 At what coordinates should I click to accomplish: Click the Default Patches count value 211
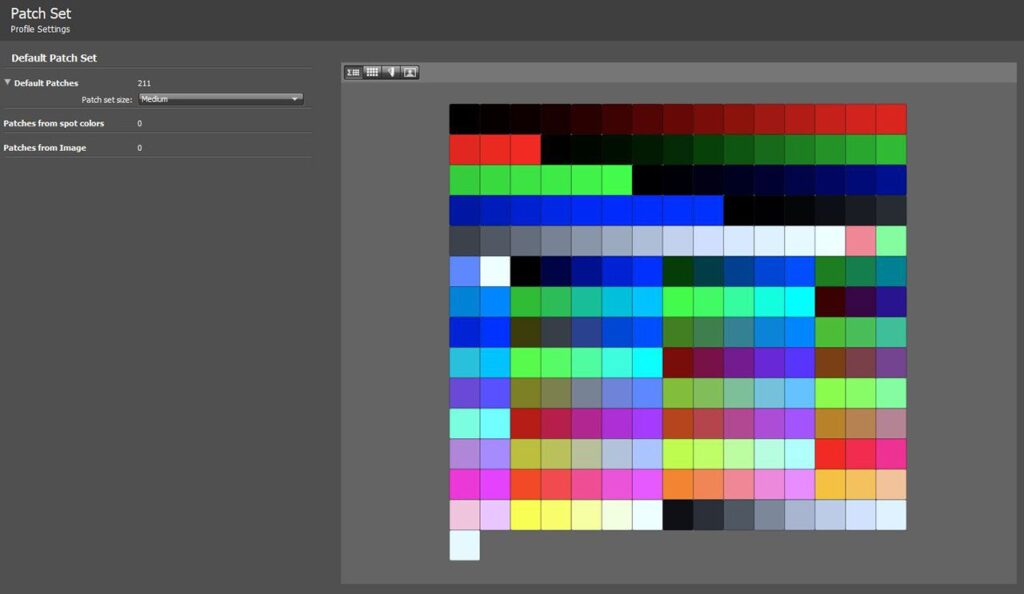pyautogui.click(x=144, y=83)
